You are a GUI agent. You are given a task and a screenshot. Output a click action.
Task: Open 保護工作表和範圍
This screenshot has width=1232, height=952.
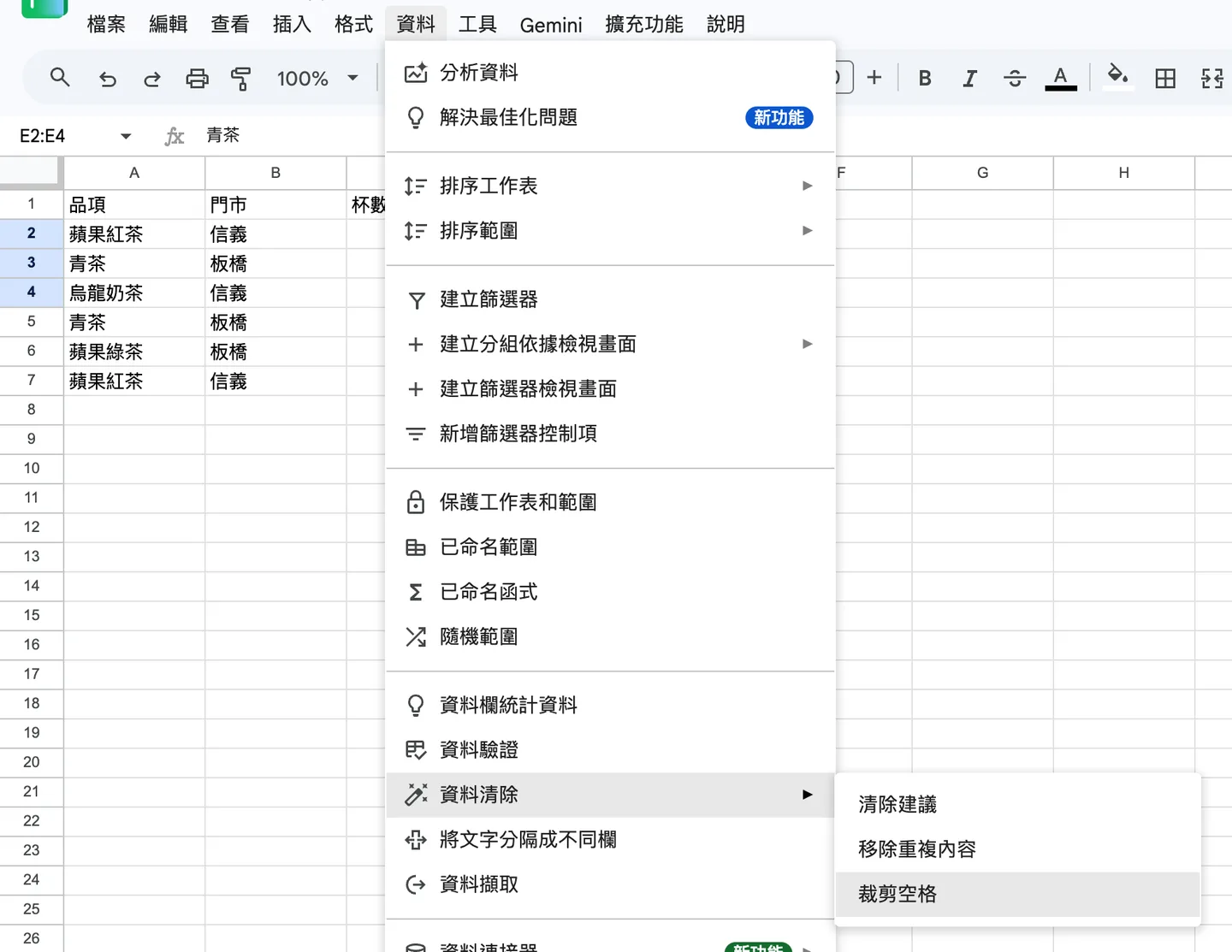610,502
